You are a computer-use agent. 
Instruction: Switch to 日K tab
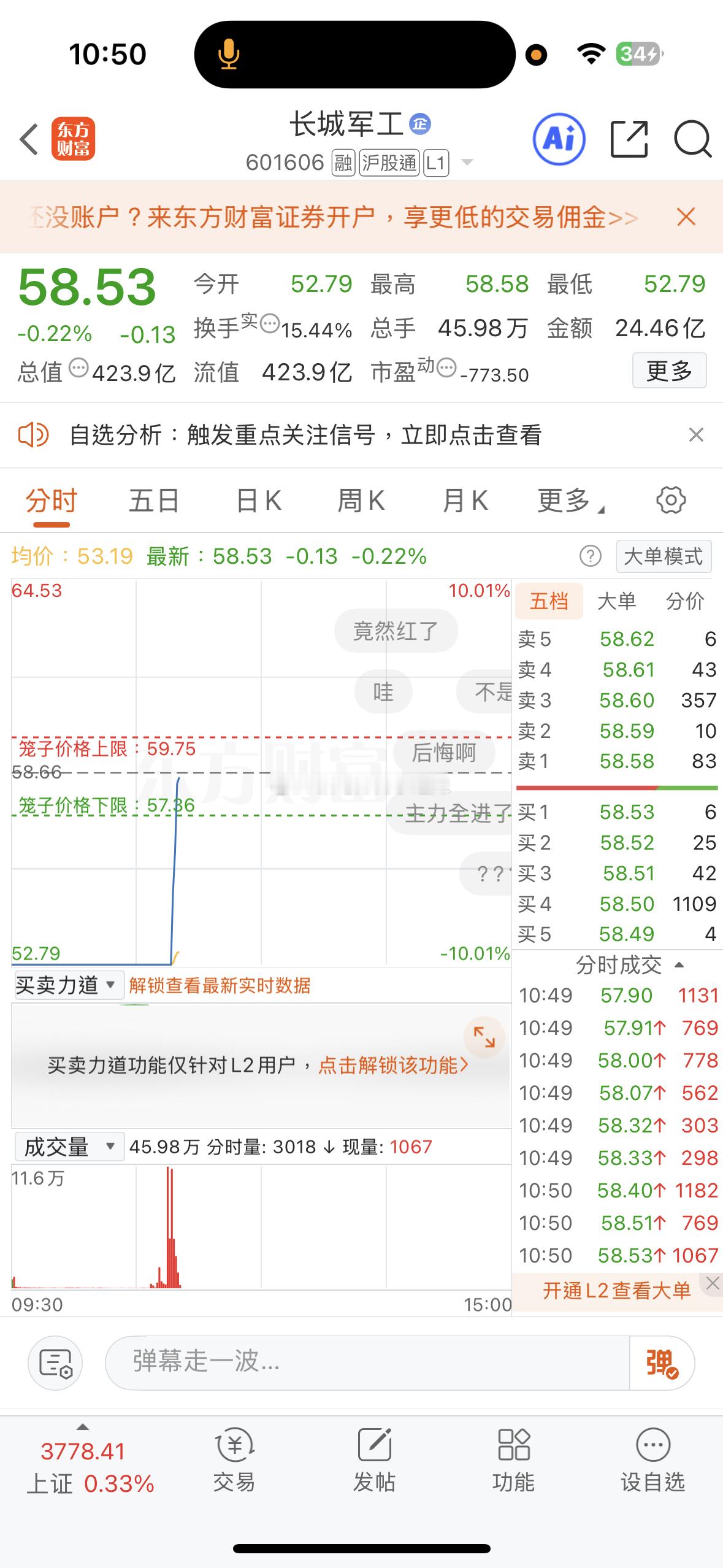click(x=259, y=501)
